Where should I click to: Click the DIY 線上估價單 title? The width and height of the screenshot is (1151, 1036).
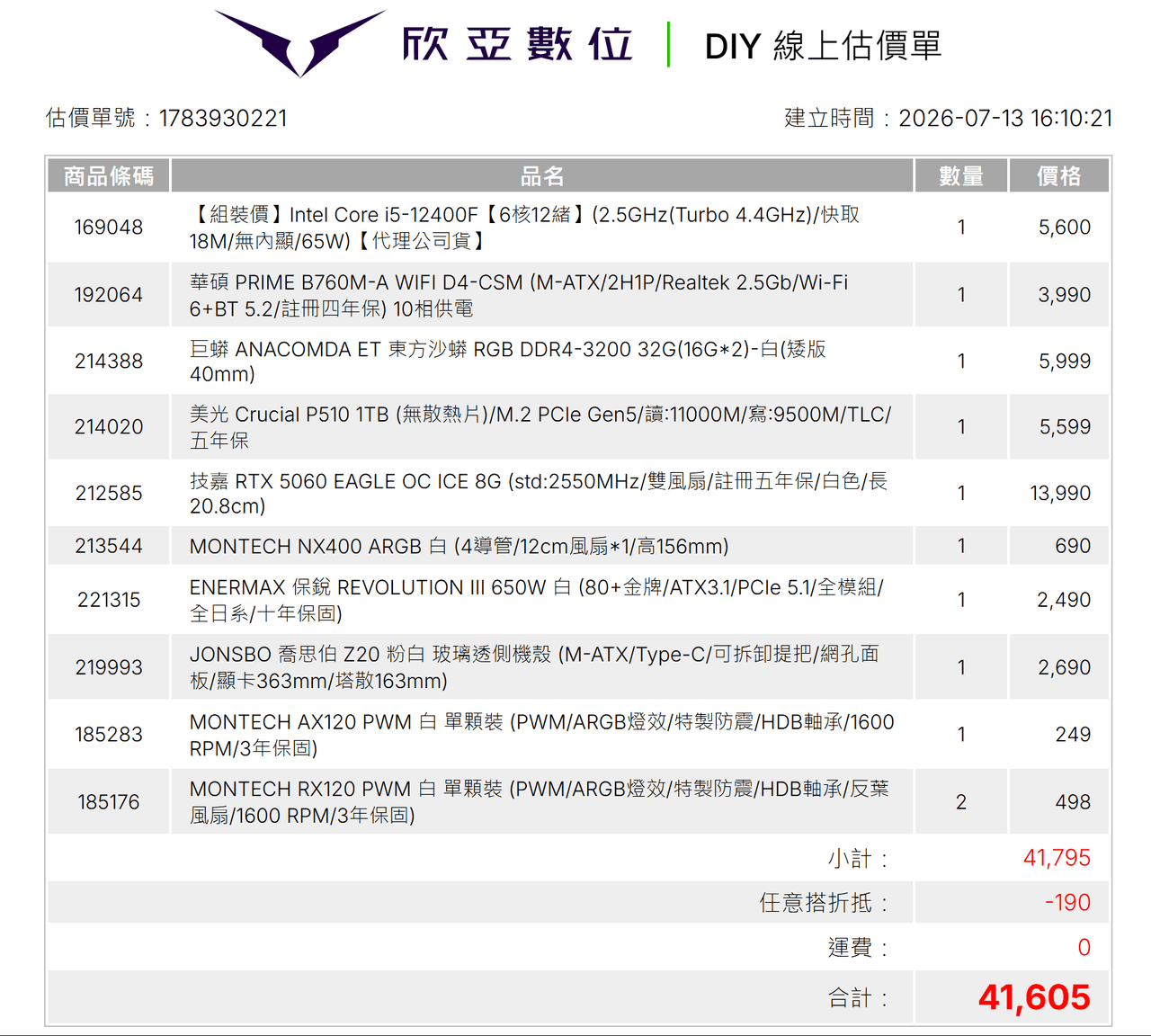(823, 46)
